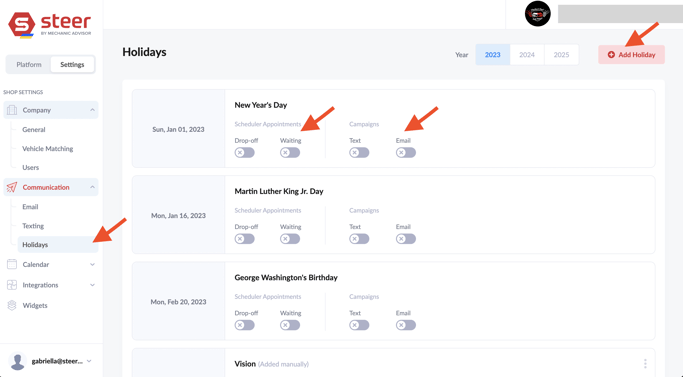Expand the Integrations section chevron
Viewport: 683px width, 377px height.
coord(92,285)
